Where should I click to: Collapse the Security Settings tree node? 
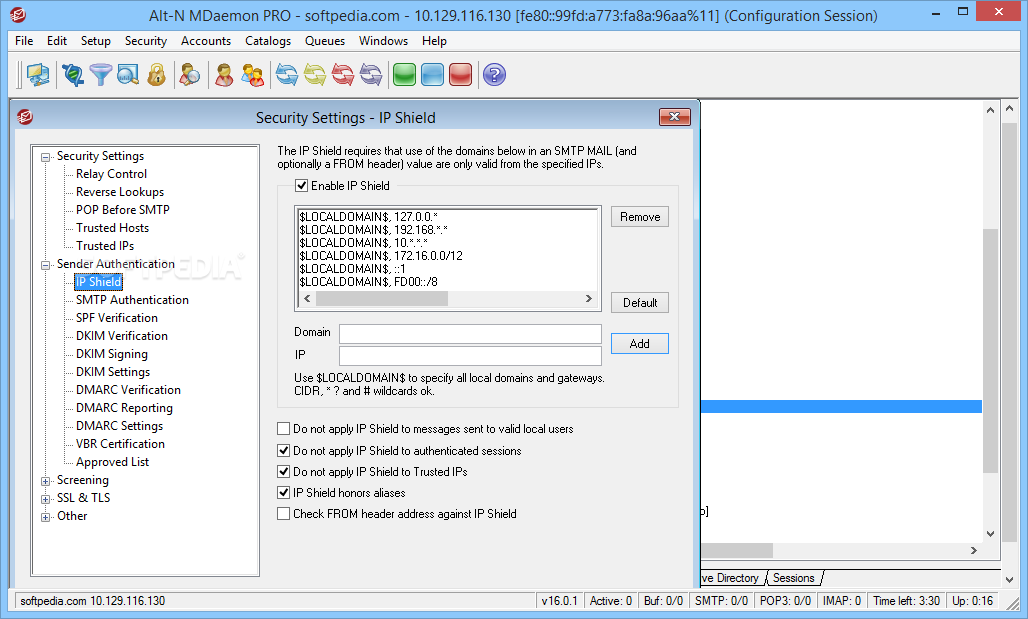point(45,157)
